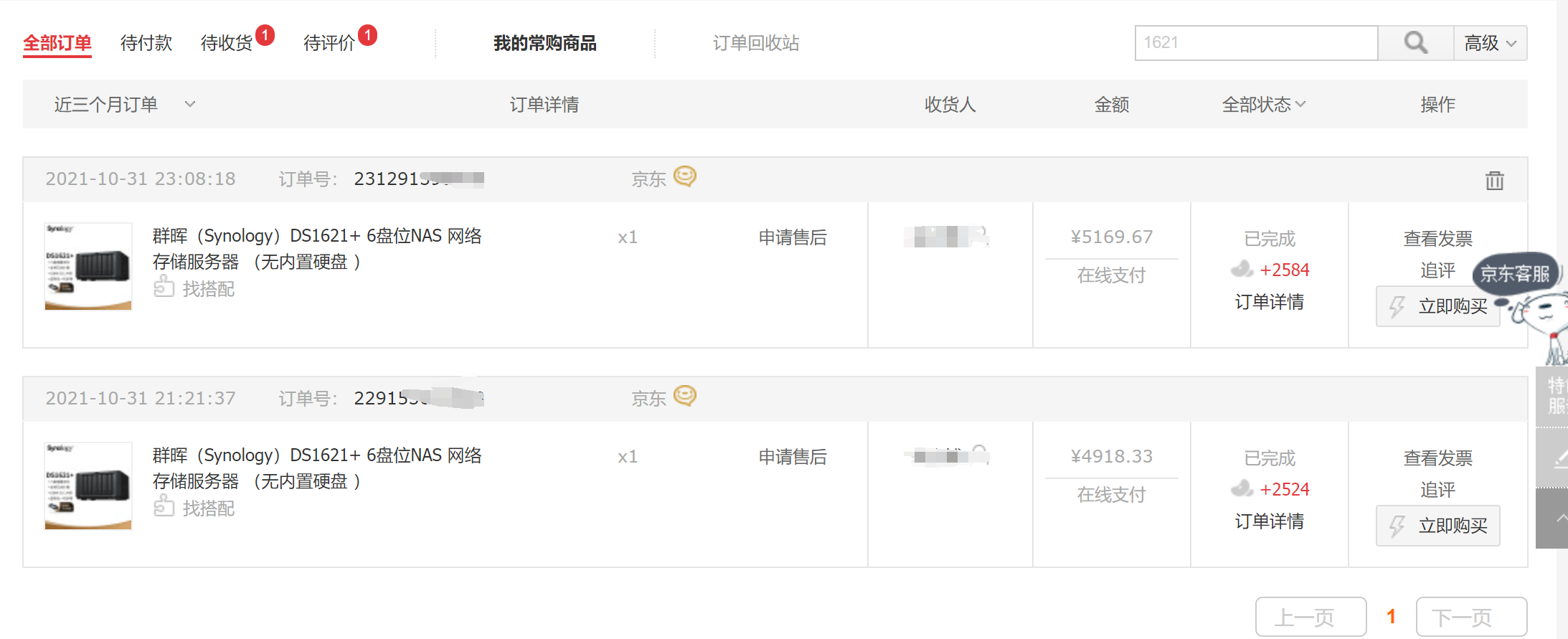Image resolution: width=1568 pixels, height=639 pixels.
Task: Open the 待评价 tab
Action: [329, 43]
